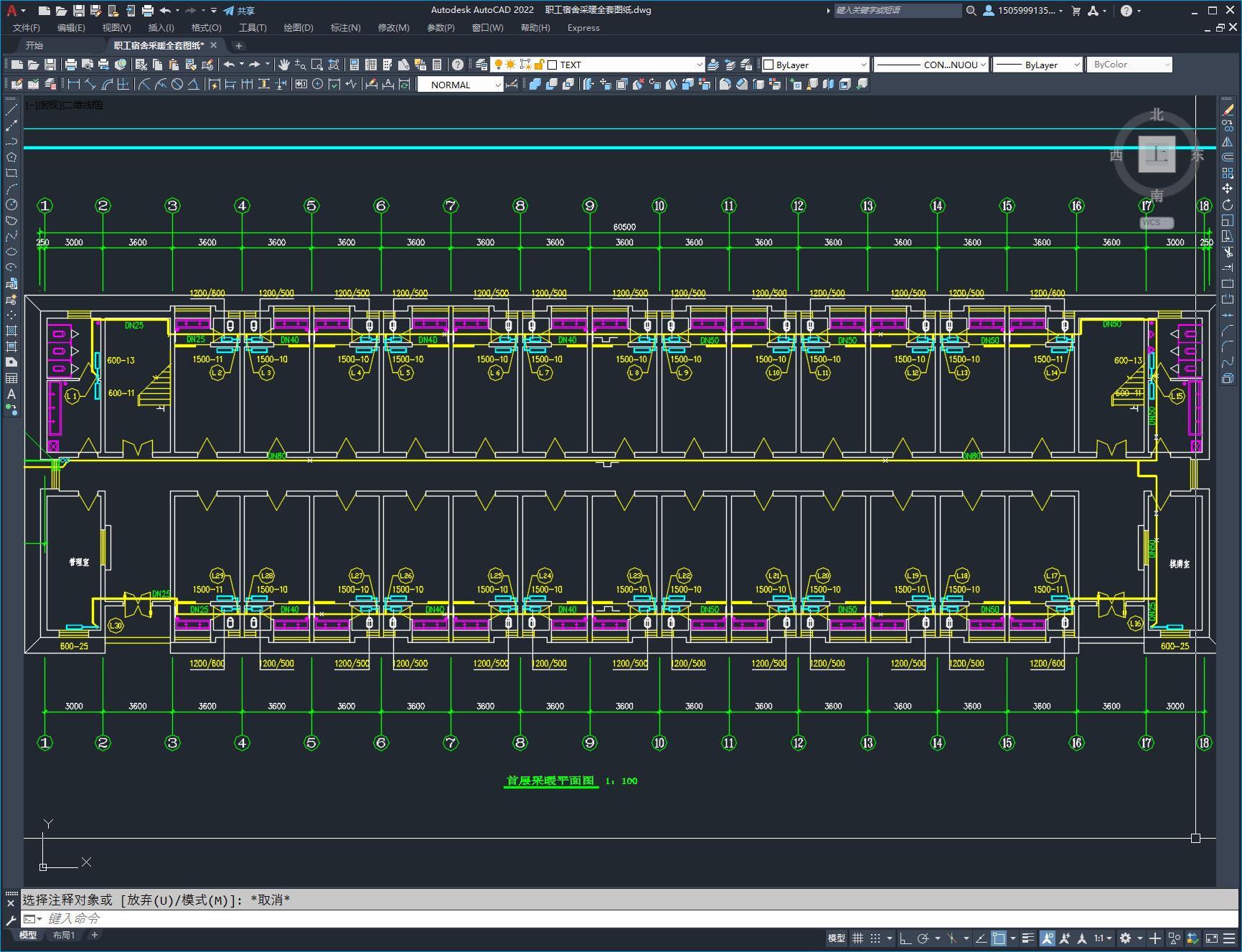
Task: Select the Aligned dimension tool icon
Action: point(90,84)
